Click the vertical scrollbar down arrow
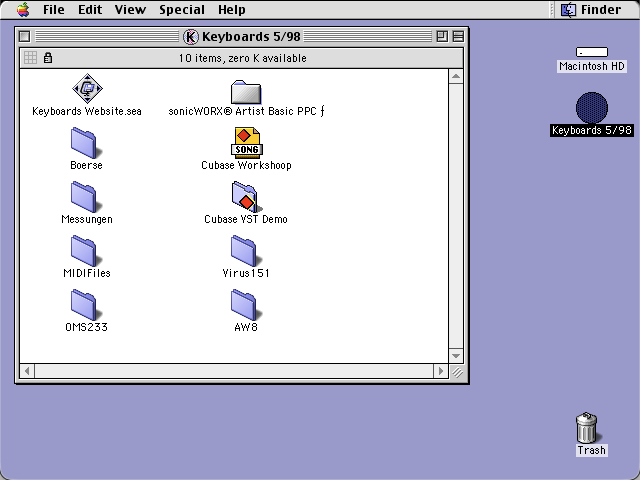This screenshot has width=640, height=480. [456, 356]
